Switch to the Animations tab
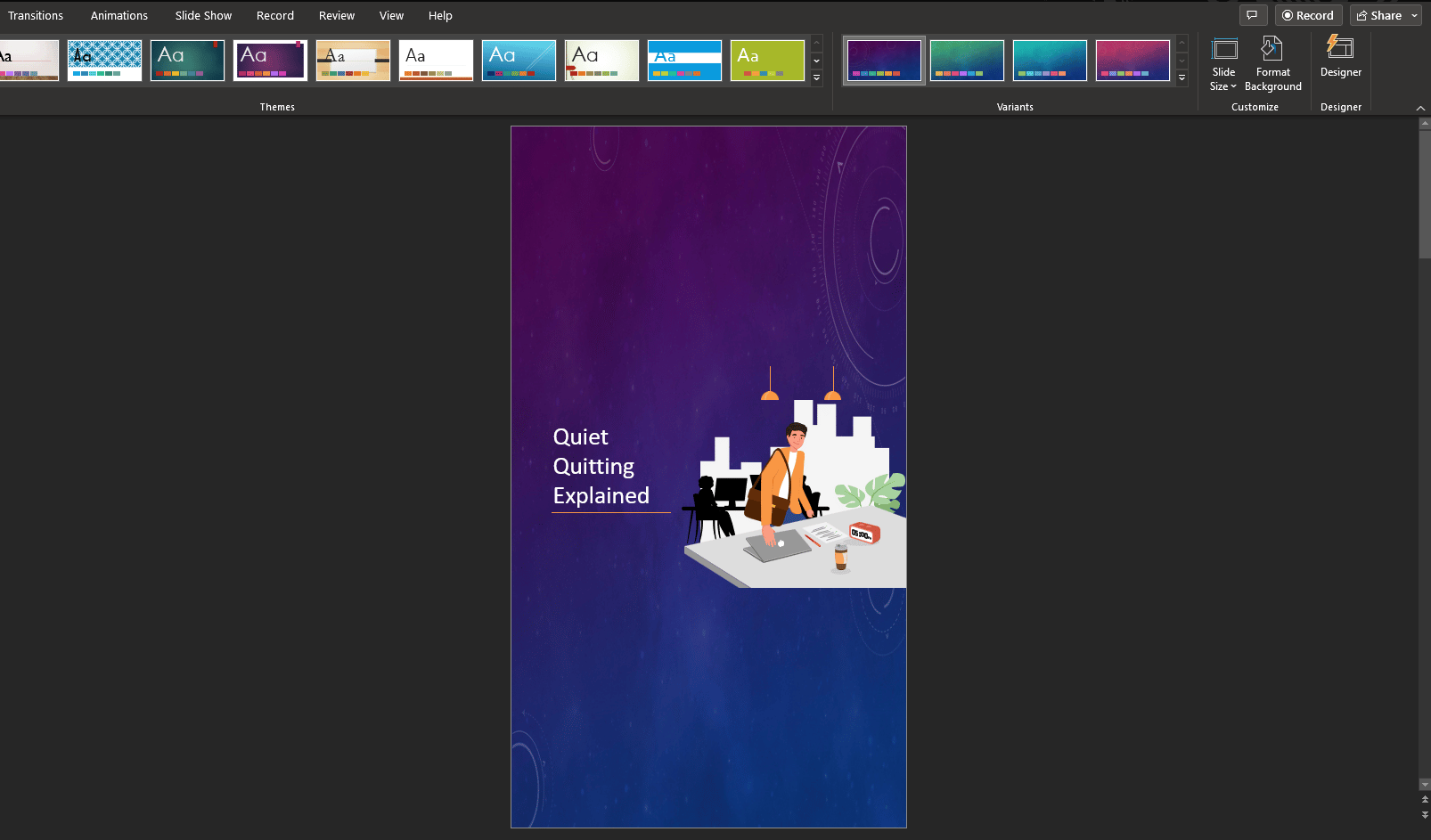This screenshot has height=840, width=1431. [119, 15]
